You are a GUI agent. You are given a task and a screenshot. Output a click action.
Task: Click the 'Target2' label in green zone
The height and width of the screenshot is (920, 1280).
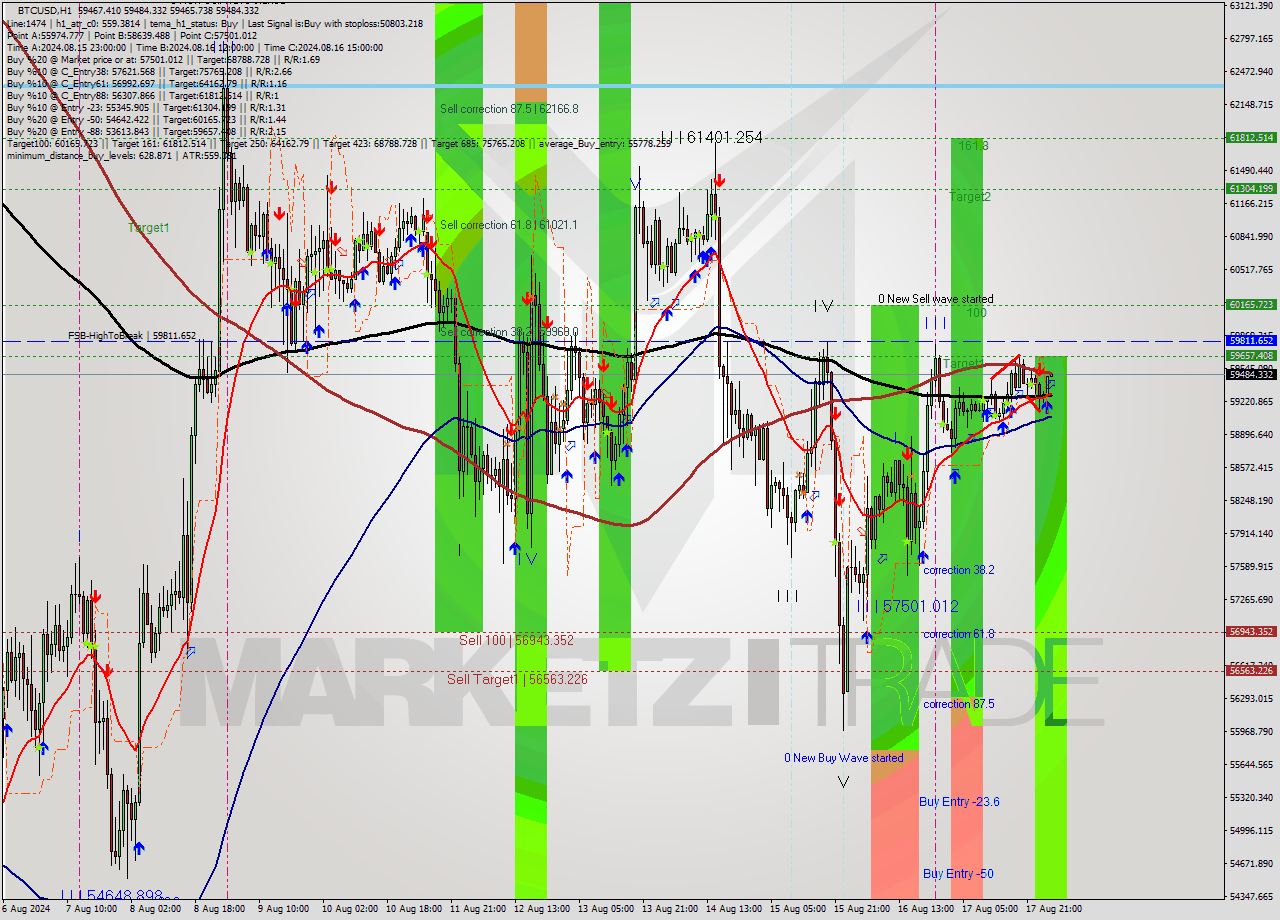point(970,197)
